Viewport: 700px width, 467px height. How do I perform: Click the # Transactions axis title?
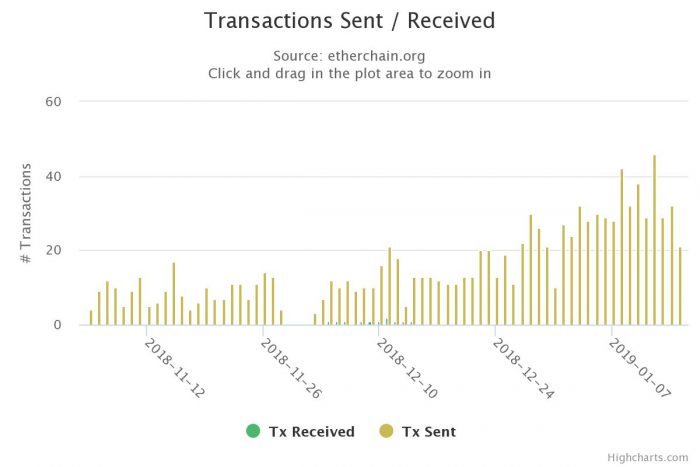click(26, 213)
